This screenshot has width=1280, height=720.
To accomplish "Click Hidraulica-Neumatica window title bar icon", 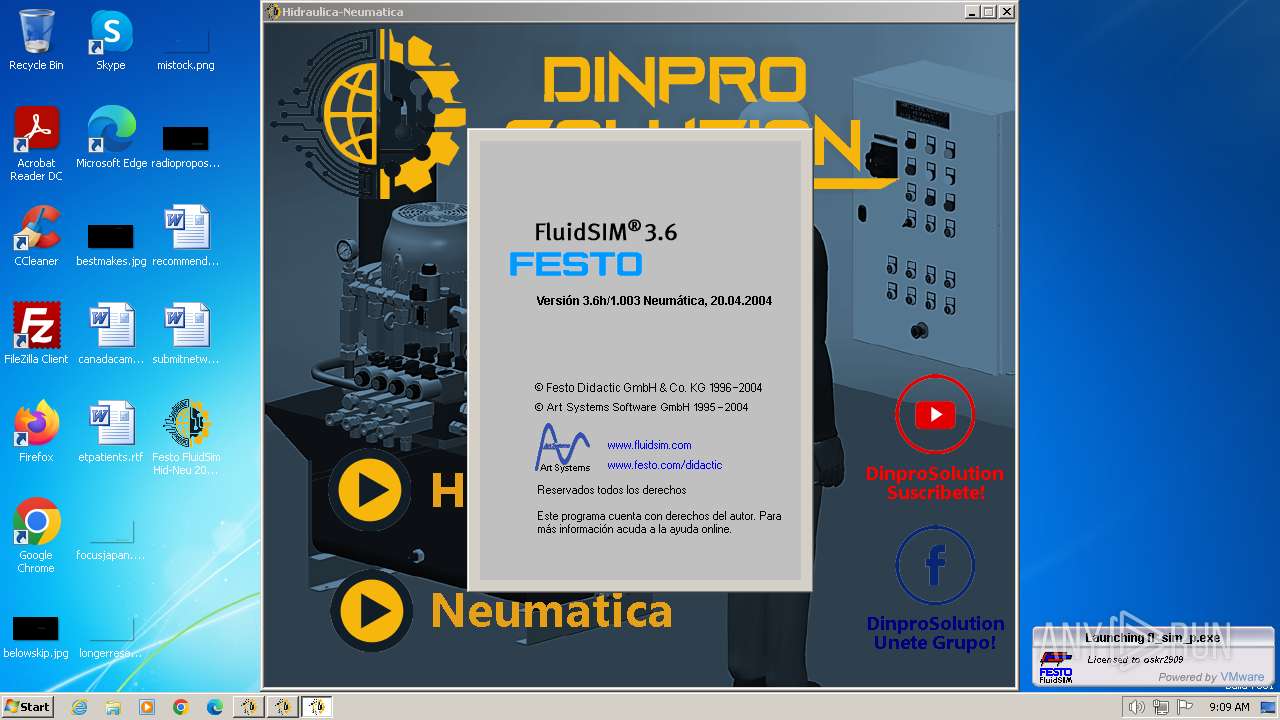I will click(x=272, y=12).
